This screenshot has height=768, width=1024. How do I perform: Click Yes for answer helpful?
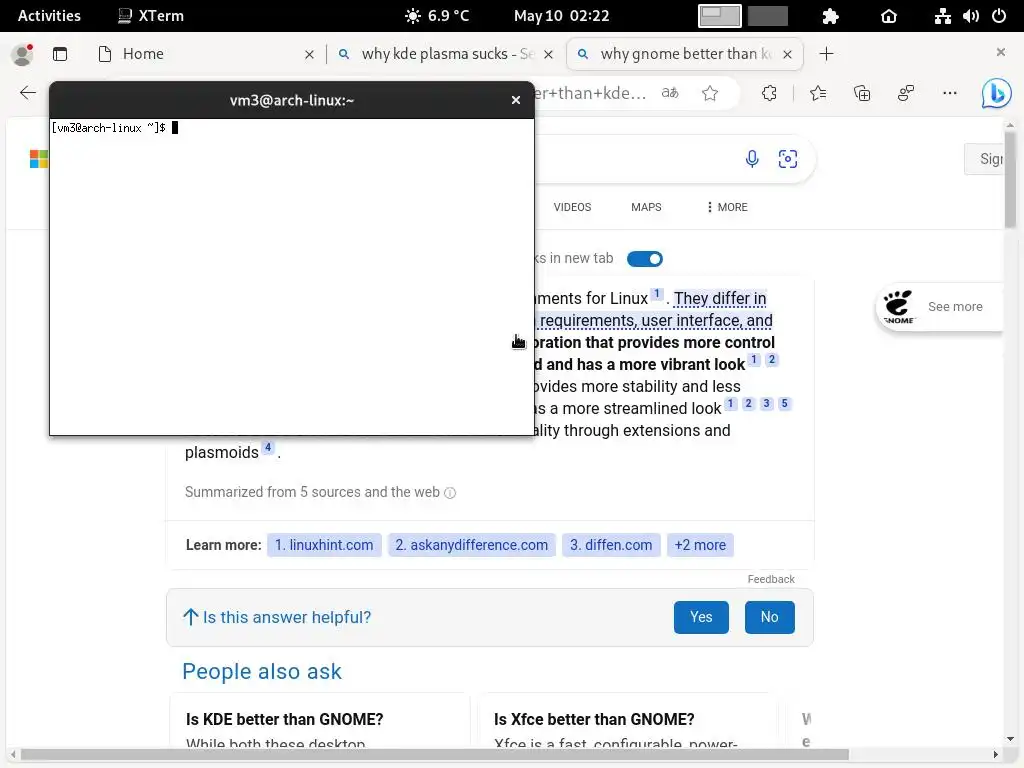[701, 617]
